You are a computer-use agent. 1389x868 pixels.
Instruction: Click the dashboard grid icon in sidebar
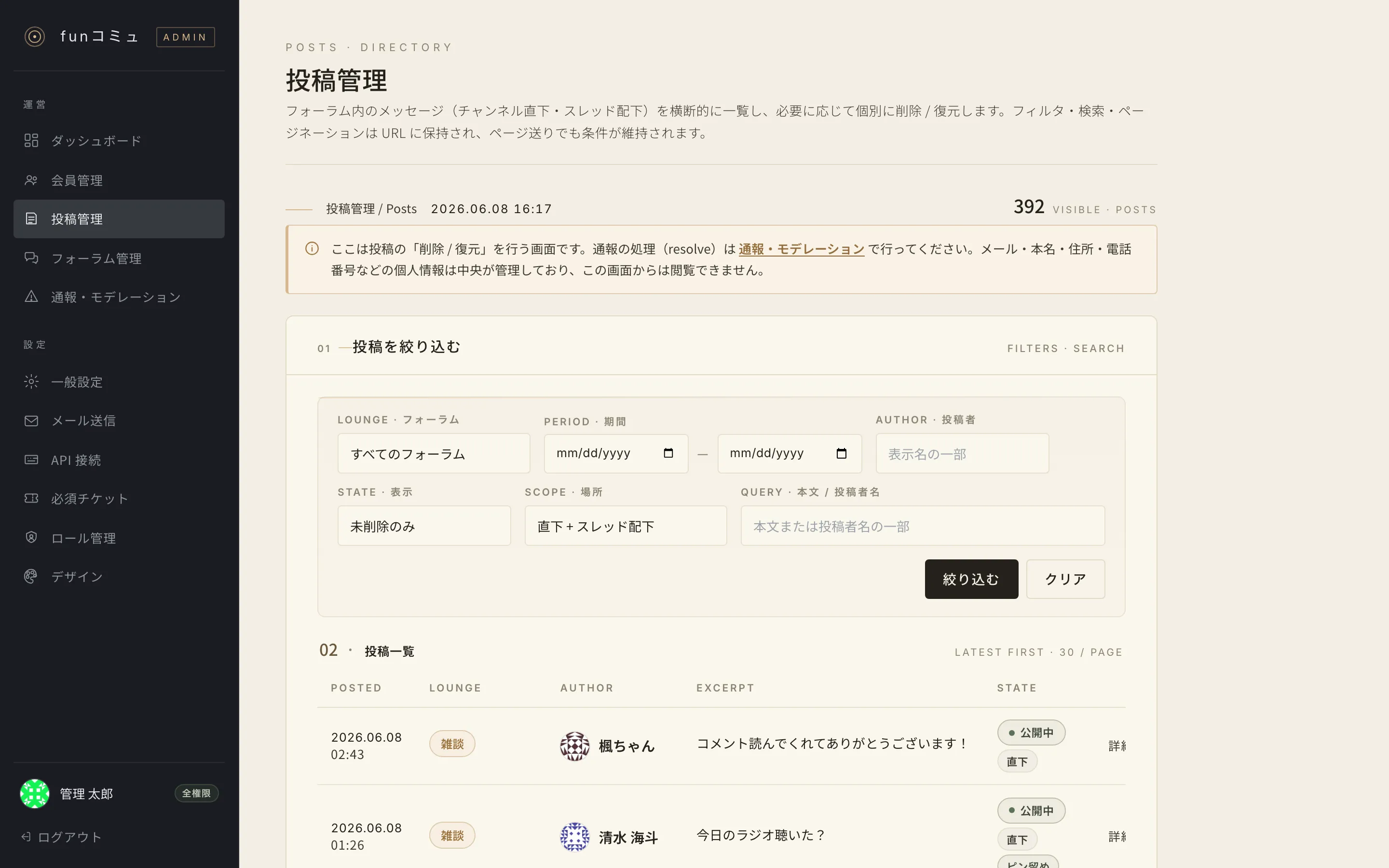[x=31, y=141]
